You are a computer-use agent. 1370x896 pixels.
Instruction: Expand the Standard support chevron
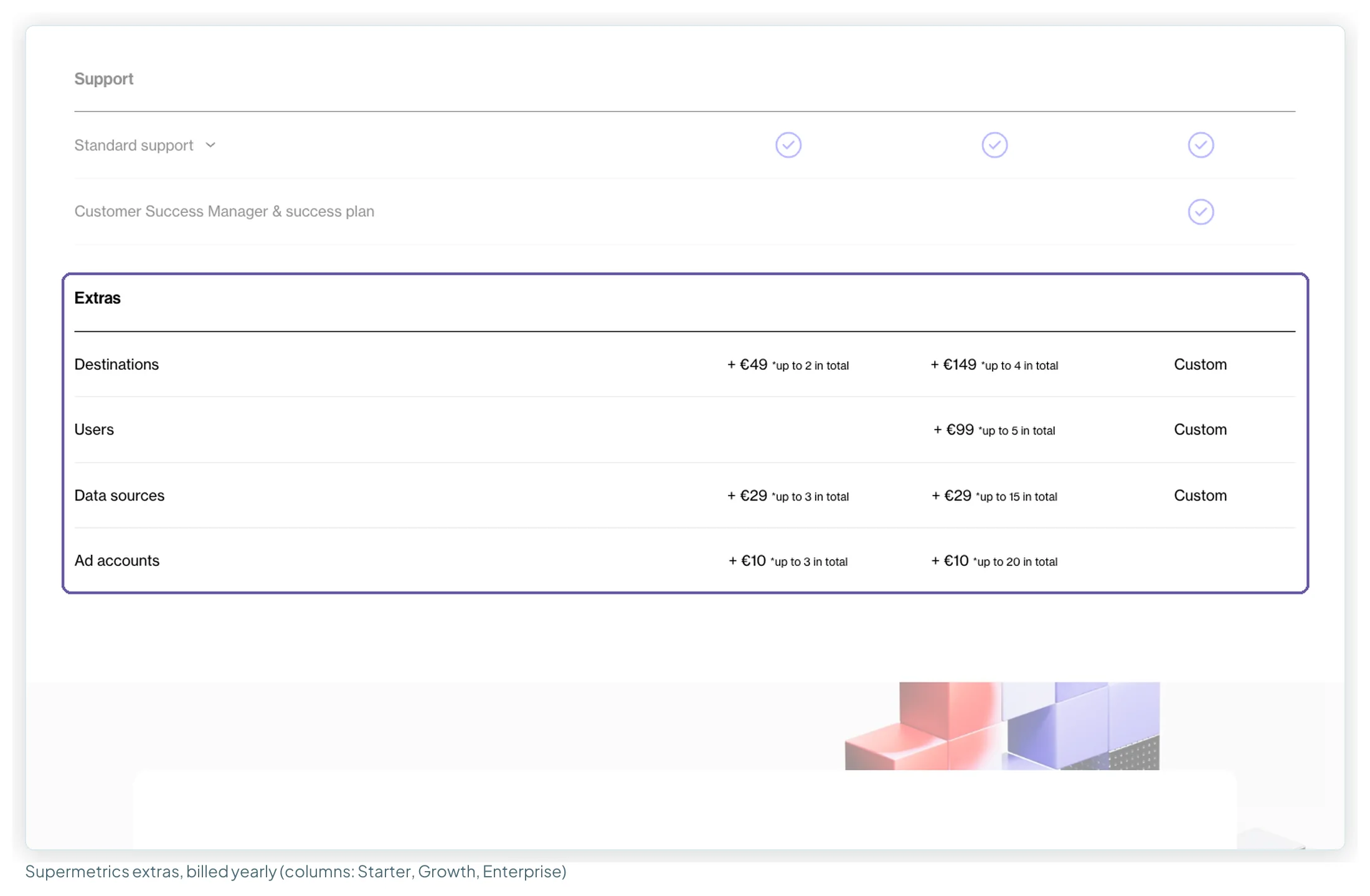[x=210, y=145]
